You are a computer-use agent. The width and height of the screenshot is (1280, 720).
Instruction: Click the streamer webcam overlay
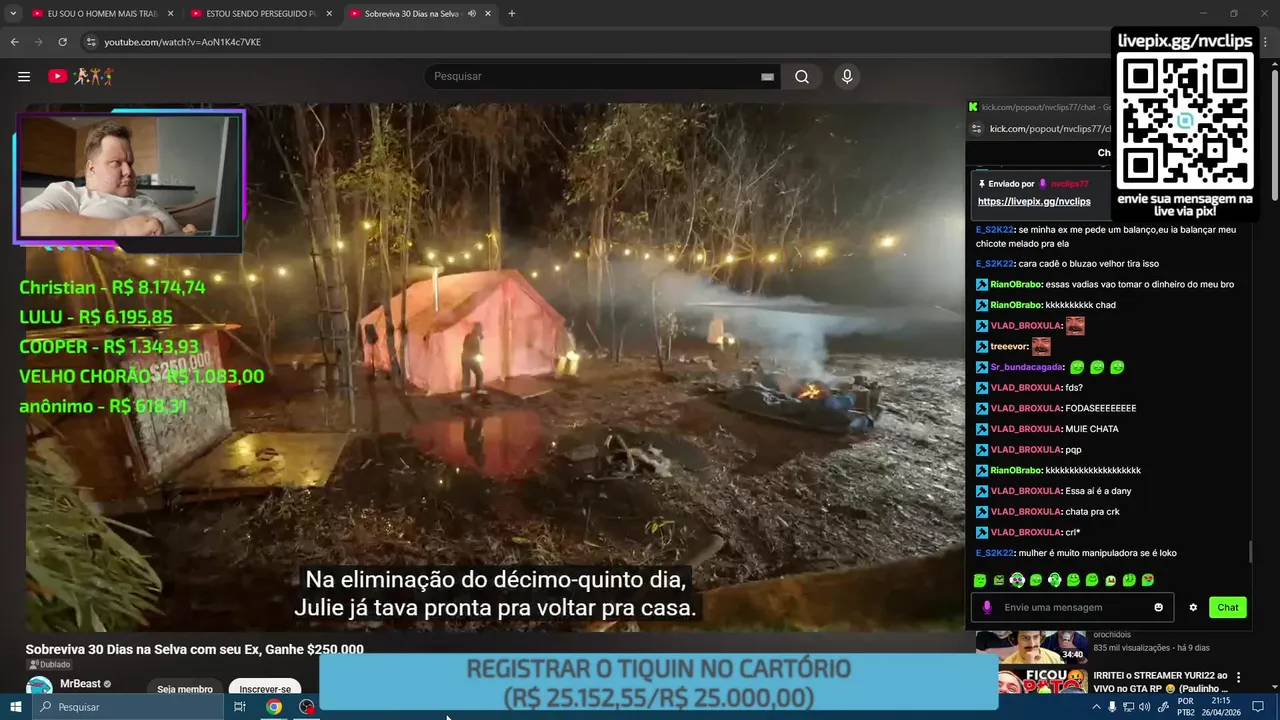click(129, 177)
